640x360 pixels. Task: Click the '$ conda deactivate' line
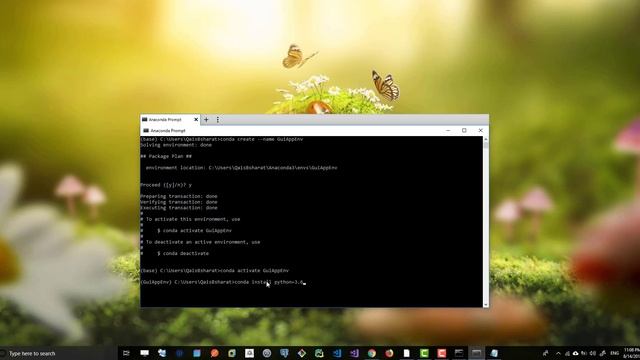183,253
